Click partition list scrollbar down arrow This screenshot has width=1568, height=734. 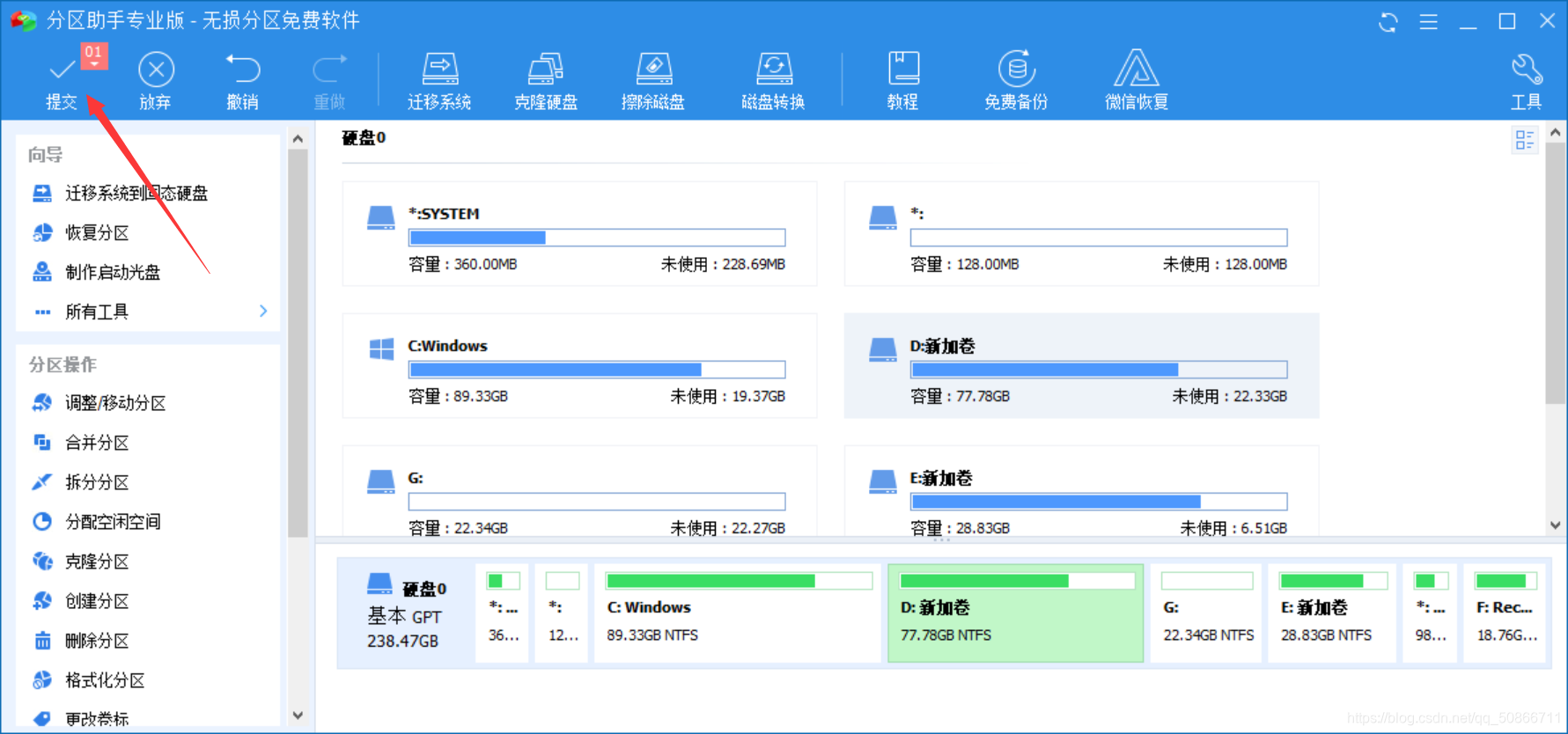point(1556,525)
